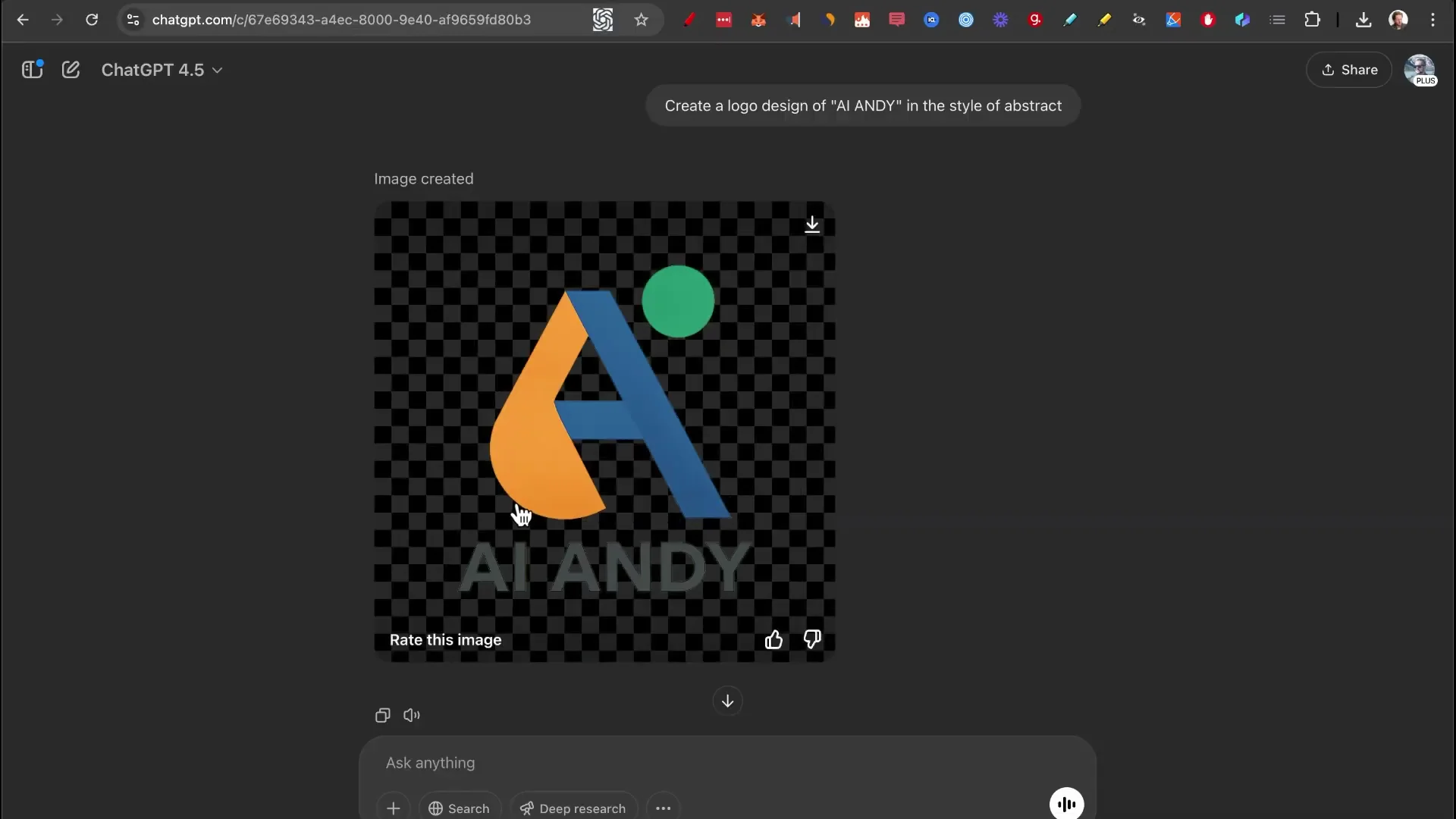The width and height of the screenshot is (1456, 819).
Task: Activate voice mode in the composer
Action: point(1065,803)
